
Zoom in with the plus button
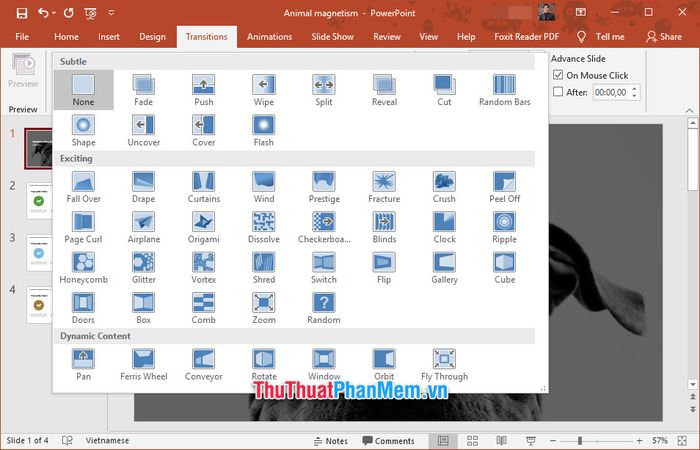[639, 441]
